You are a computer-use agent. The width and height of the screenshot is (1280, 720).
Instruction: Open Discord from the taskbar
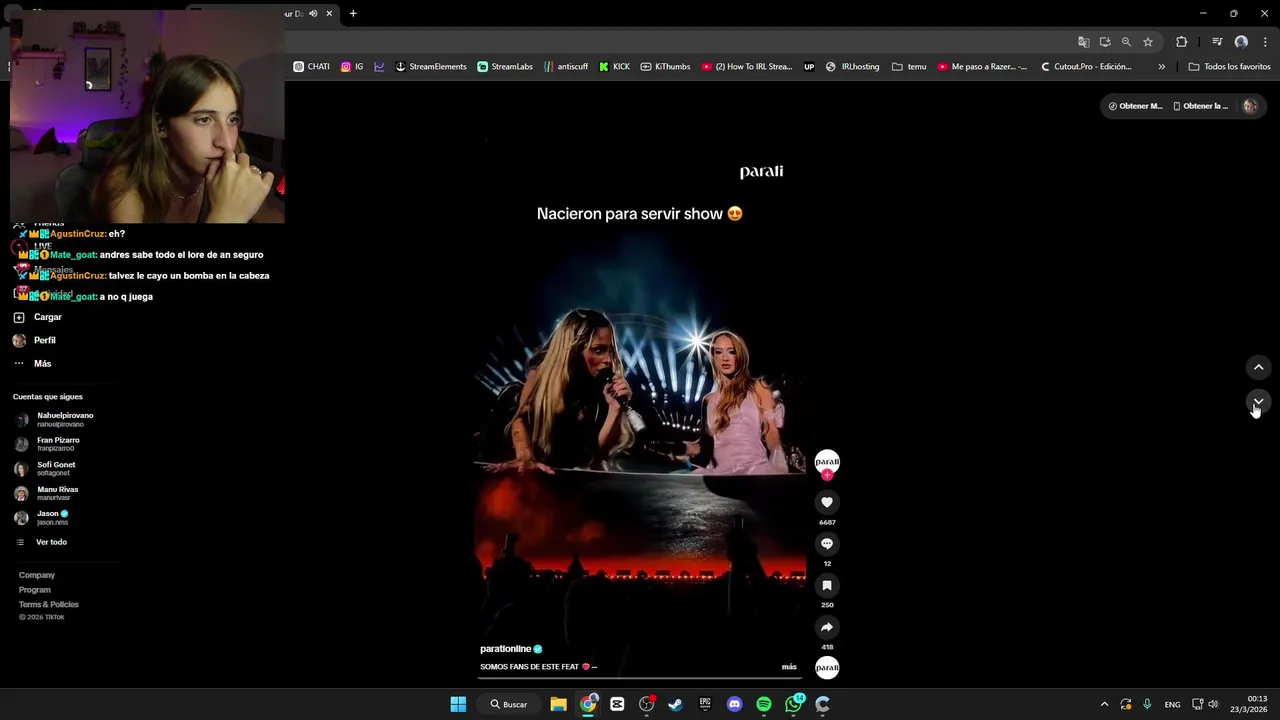coord(735,704)
